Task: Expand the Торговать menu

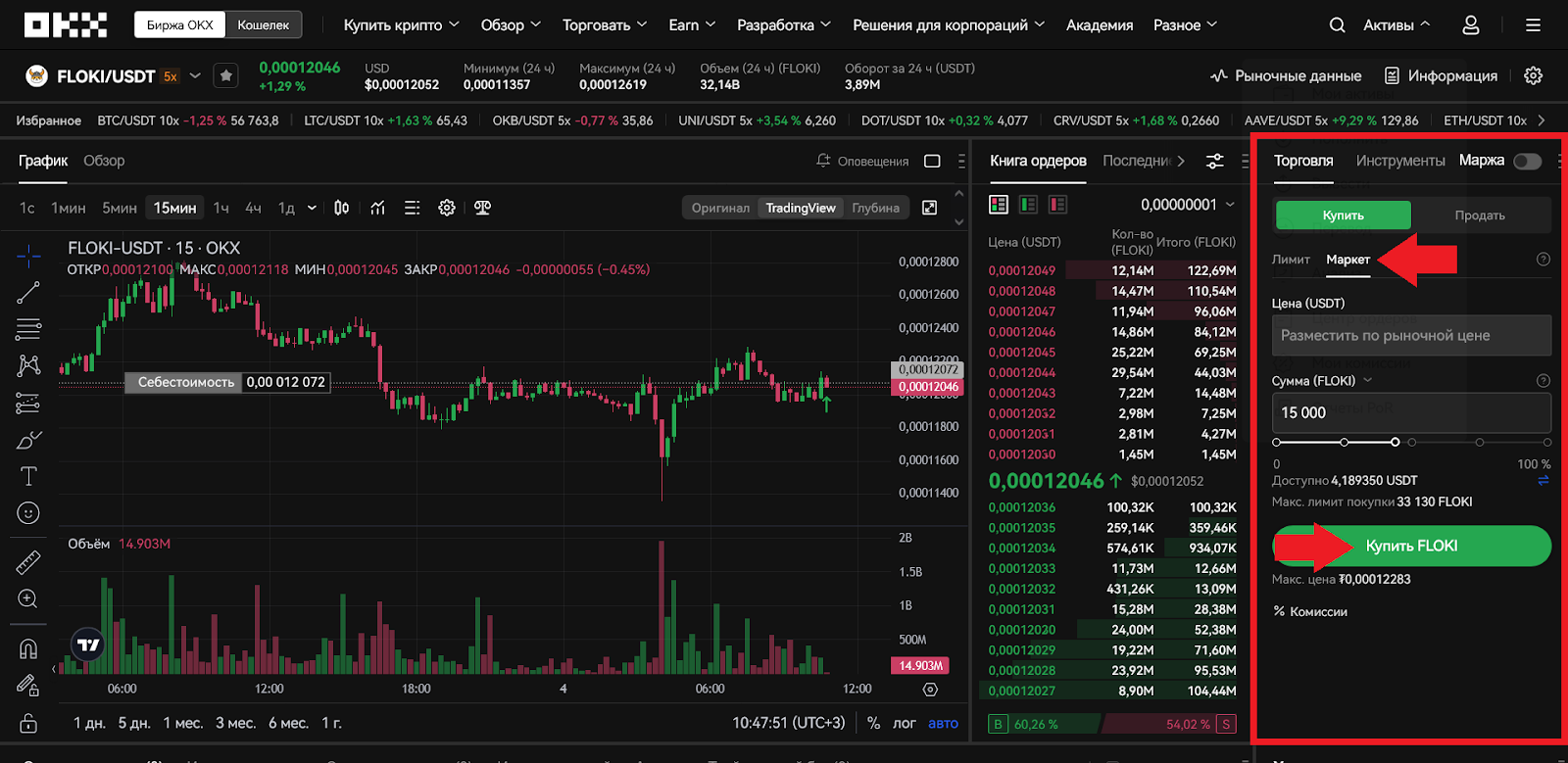Action: 605,25
